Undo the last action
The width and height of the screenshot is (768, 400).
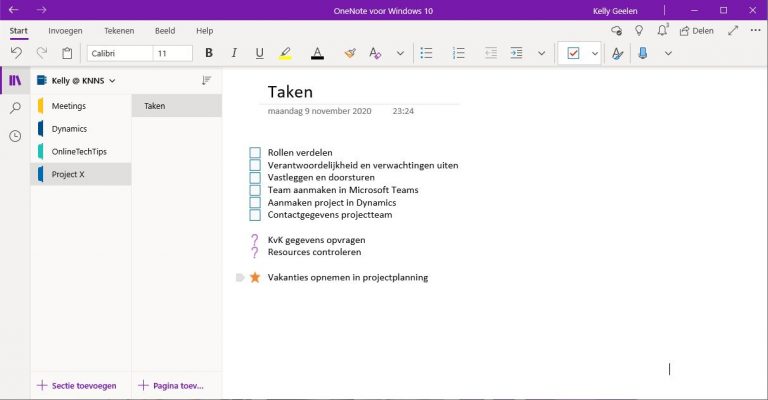tap(16, 53)
